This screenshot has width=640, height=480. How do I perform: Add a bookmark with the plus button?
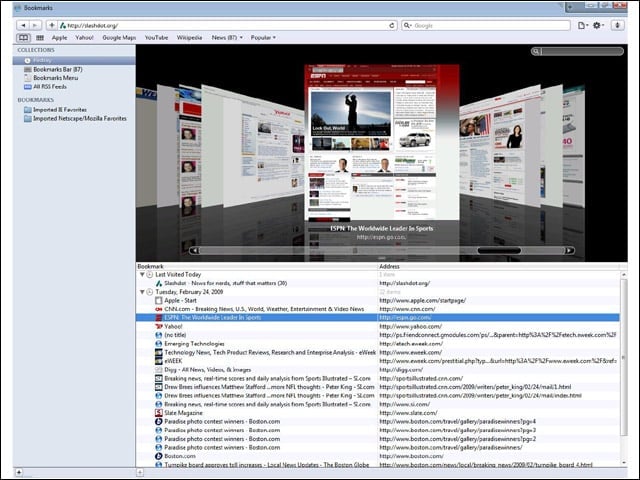[51, 25]
